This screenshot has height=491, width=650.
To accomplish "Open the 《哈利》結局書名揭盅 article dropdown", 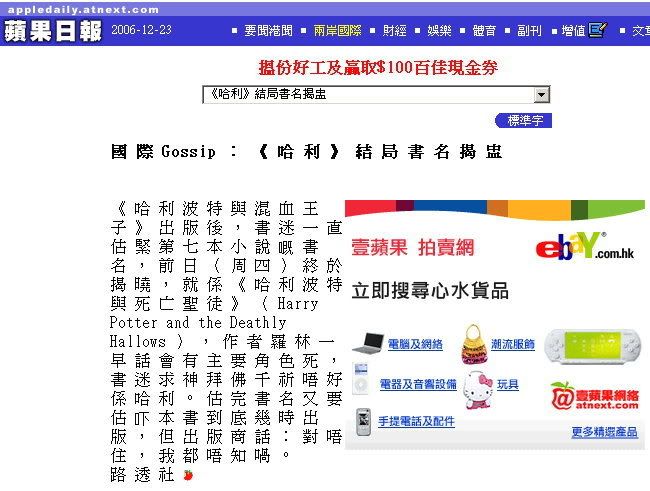I will point(376,95).
